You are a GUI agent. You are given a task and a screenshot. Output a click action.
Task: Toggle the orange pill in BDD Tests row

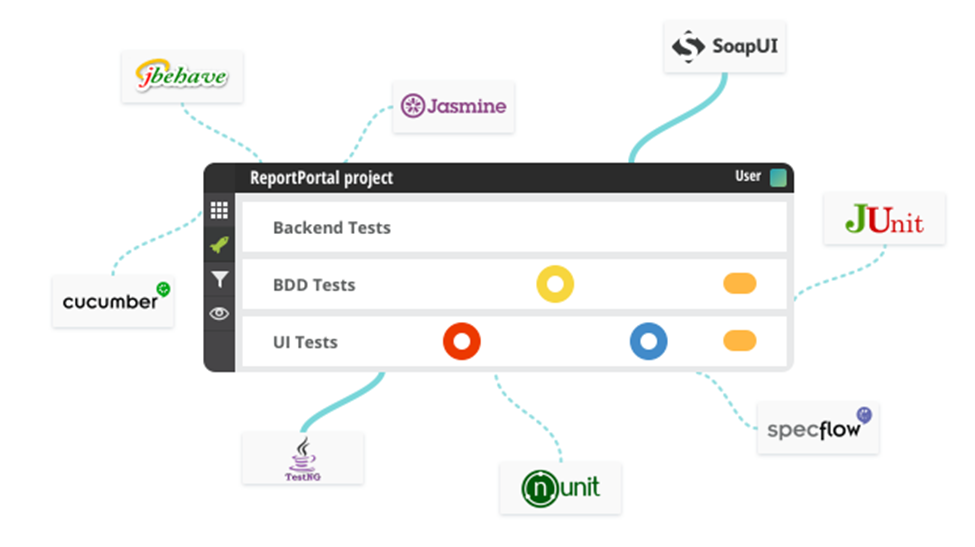coord(740,284)
